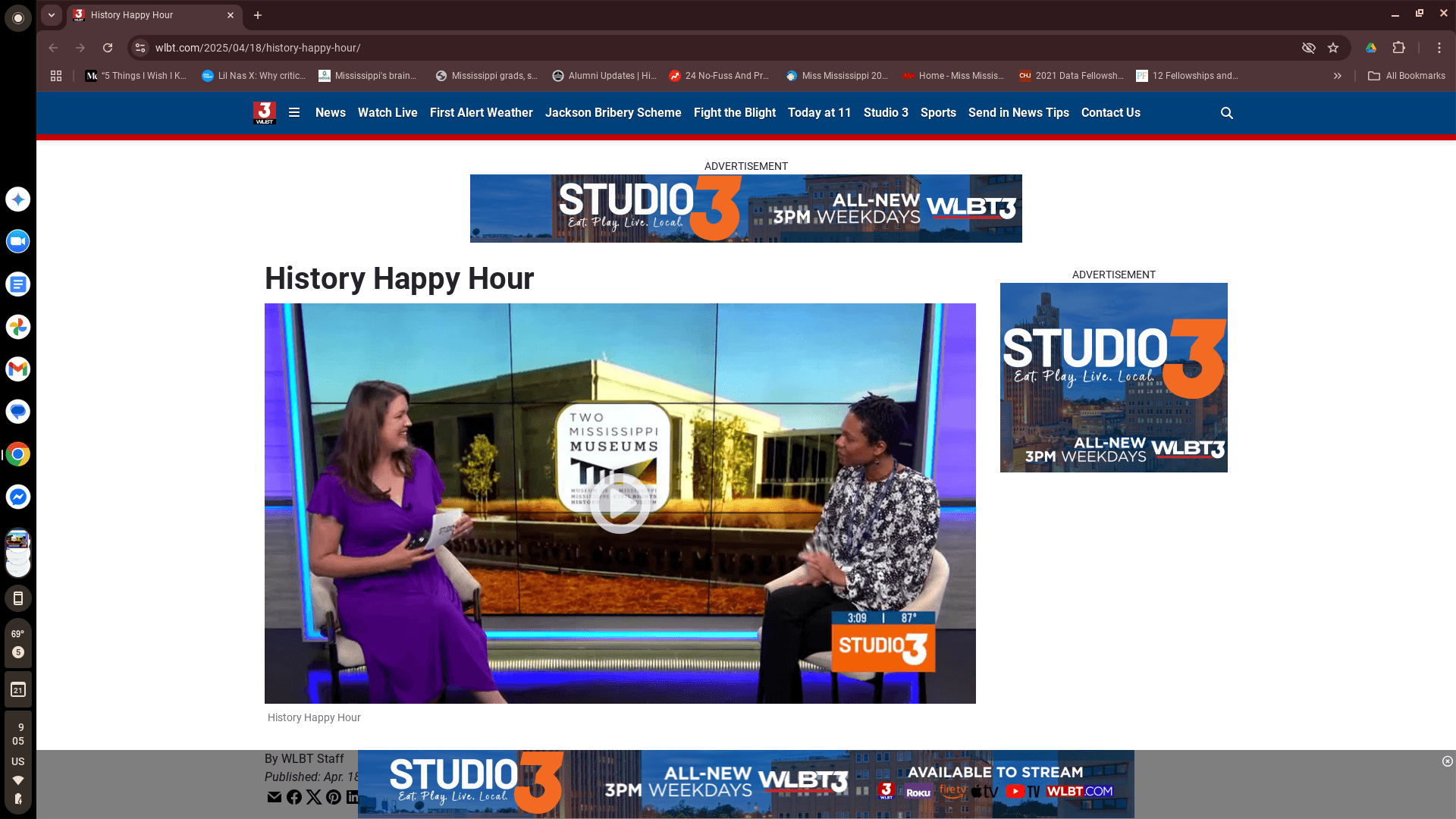Click the WLBT 3 logo in site header
This screenshot has height=819, width=1456.
tap(265, 113)
